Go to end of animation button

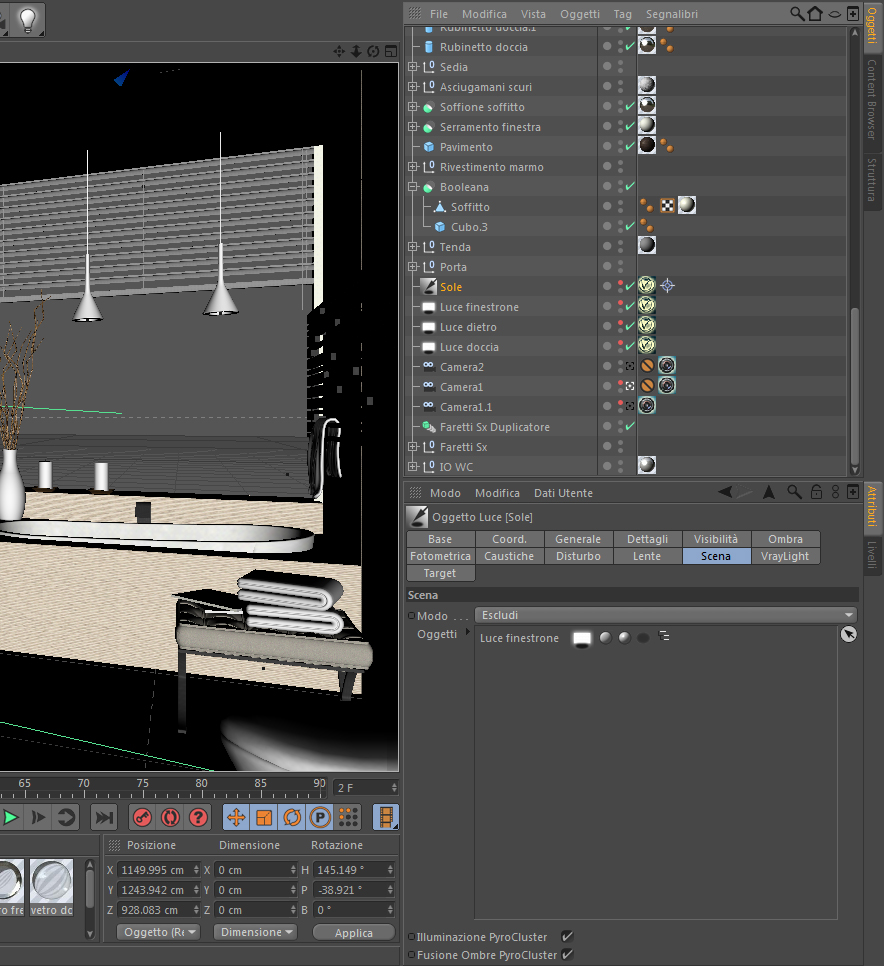tap(105, 817)
